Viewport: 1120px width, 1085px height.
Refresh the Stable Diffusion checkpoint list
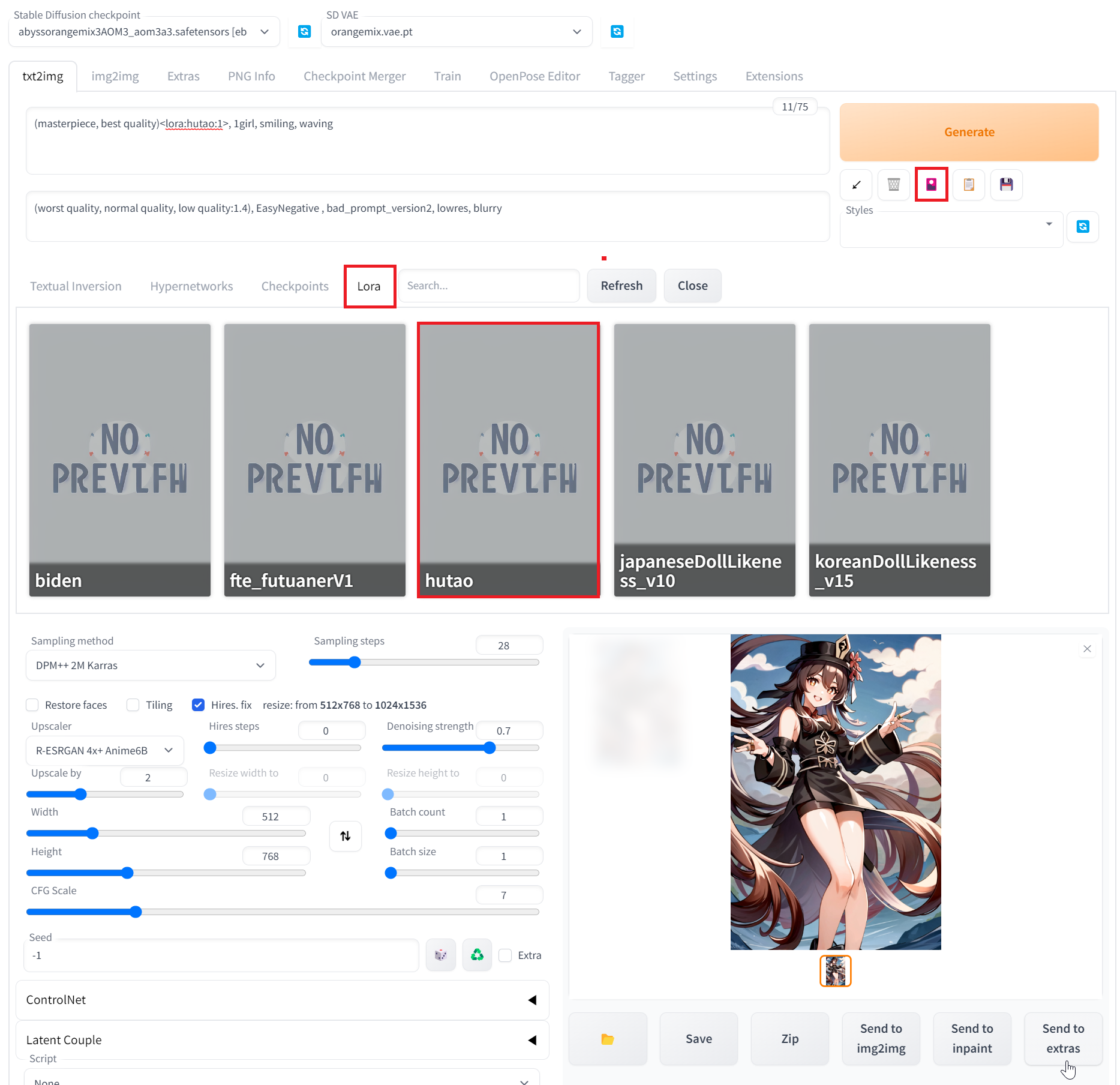coord(304,32)
